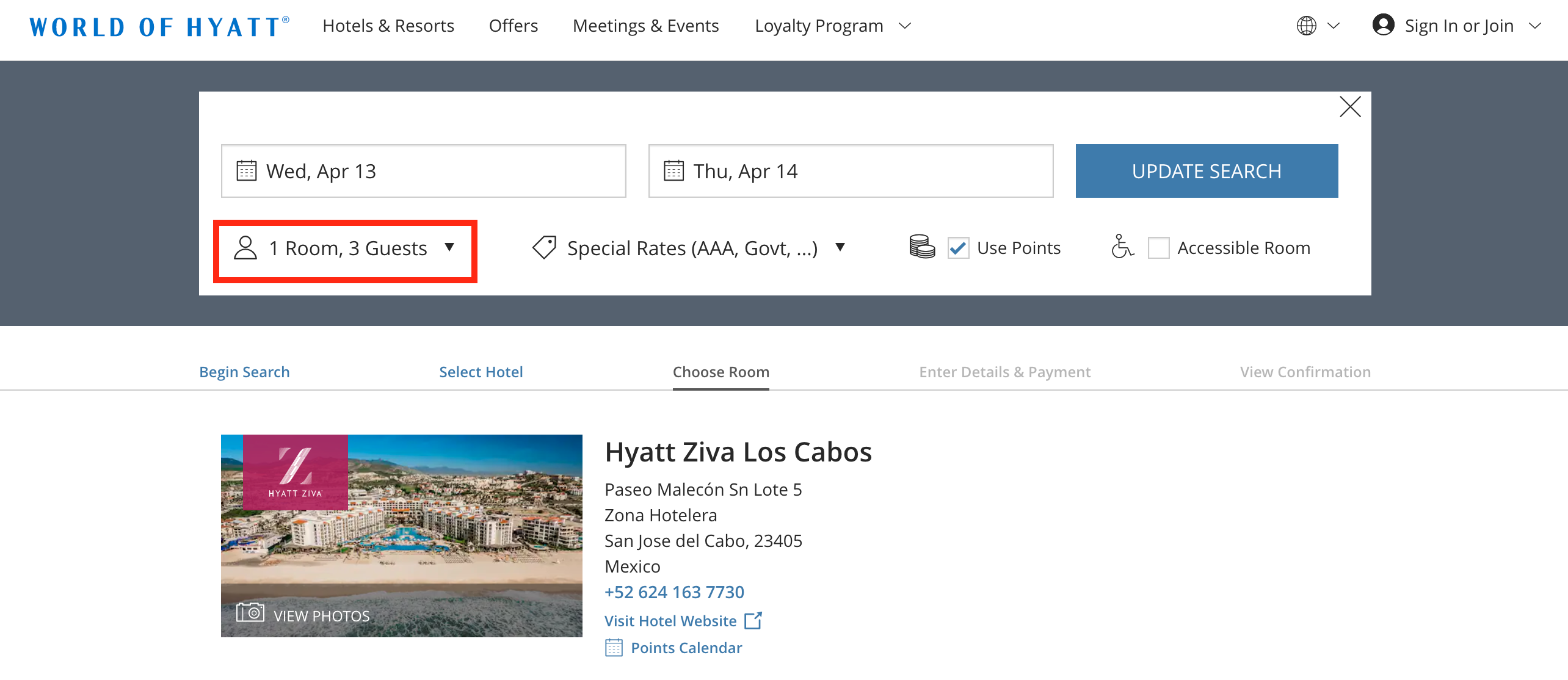Uncheck the Use Points checkbox
1568x680 pixels.
(x=958, y=248)
